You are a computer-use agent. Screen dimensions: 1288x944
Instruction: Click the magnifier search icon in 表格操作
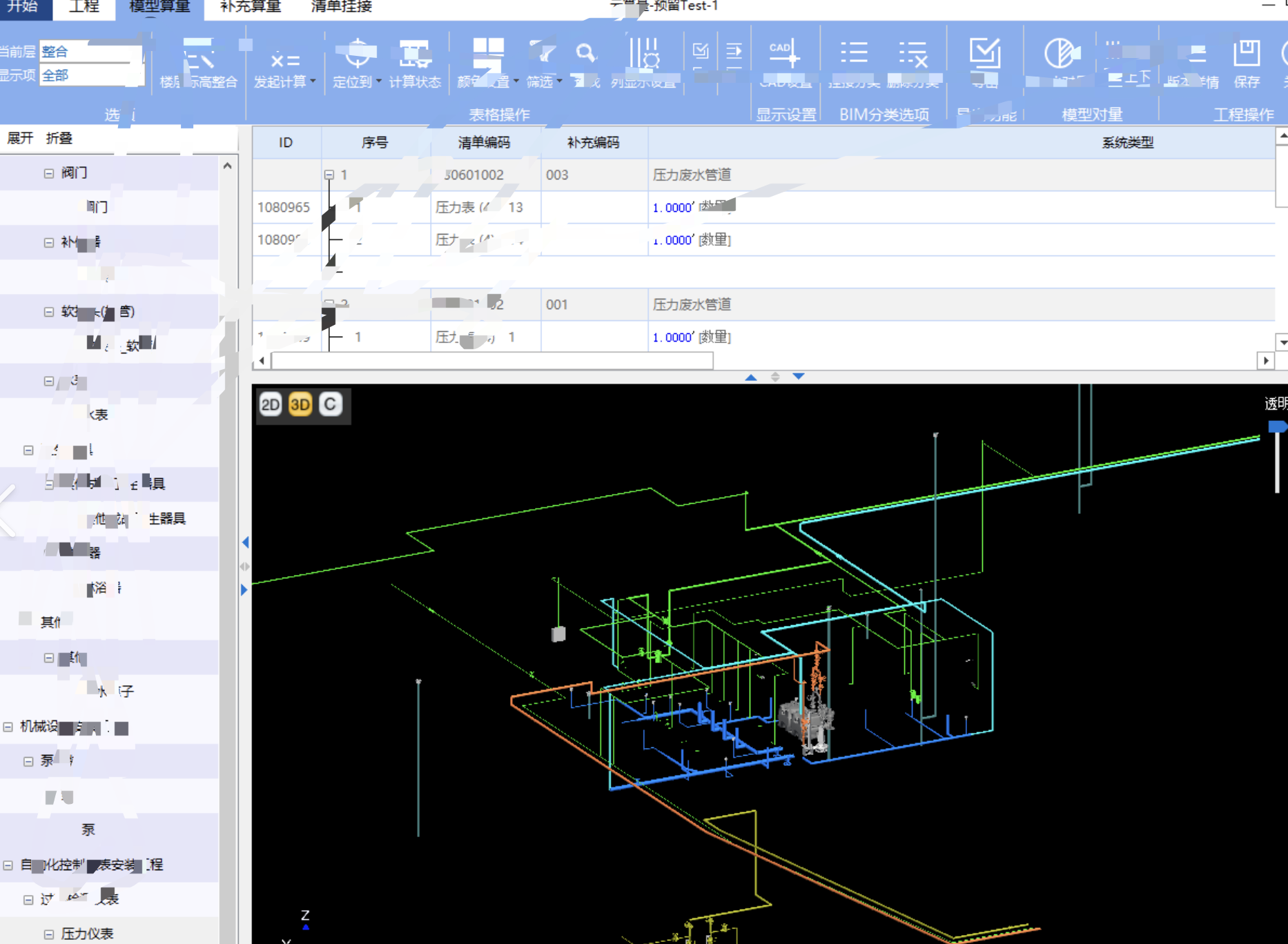coord(586,53)
